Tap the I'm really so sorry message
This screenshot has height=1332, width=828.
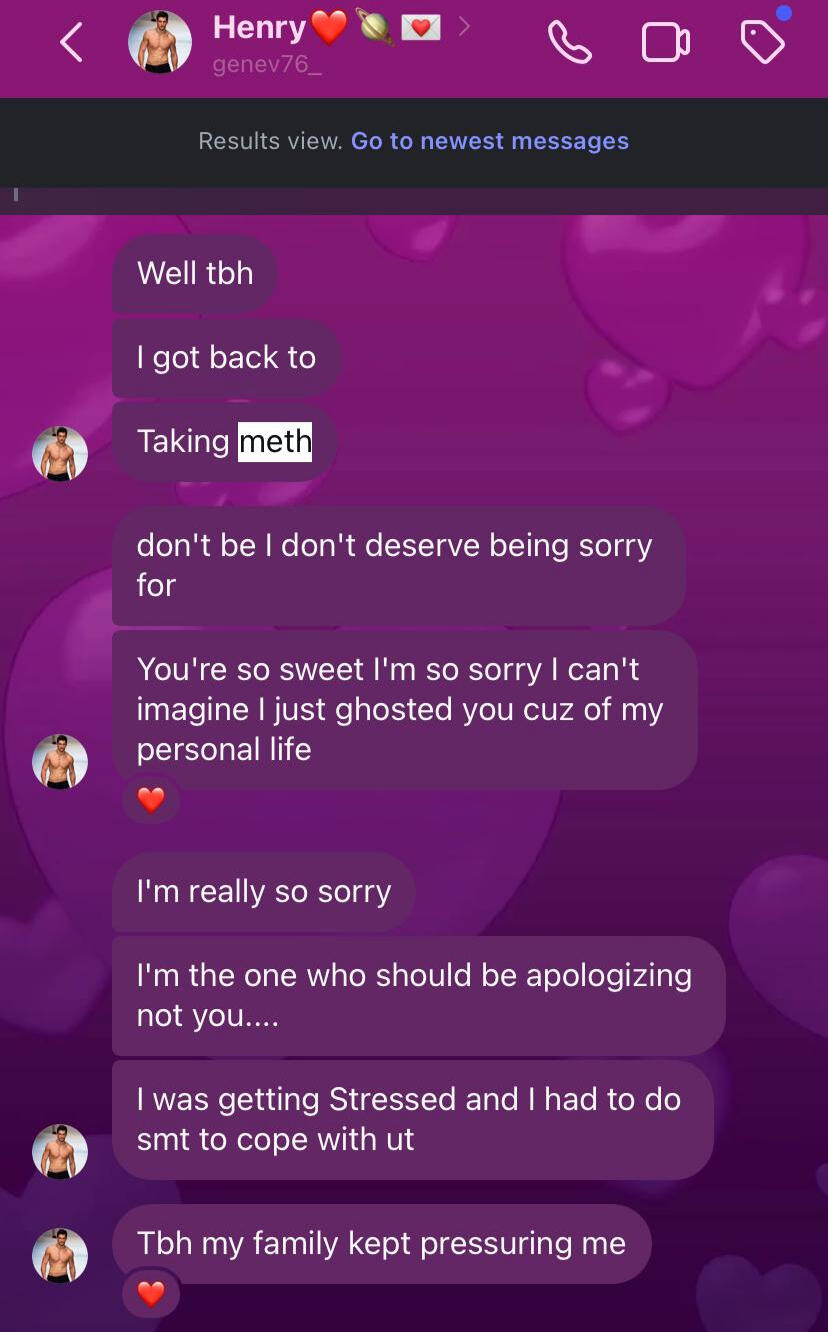(x=264, y=891)
